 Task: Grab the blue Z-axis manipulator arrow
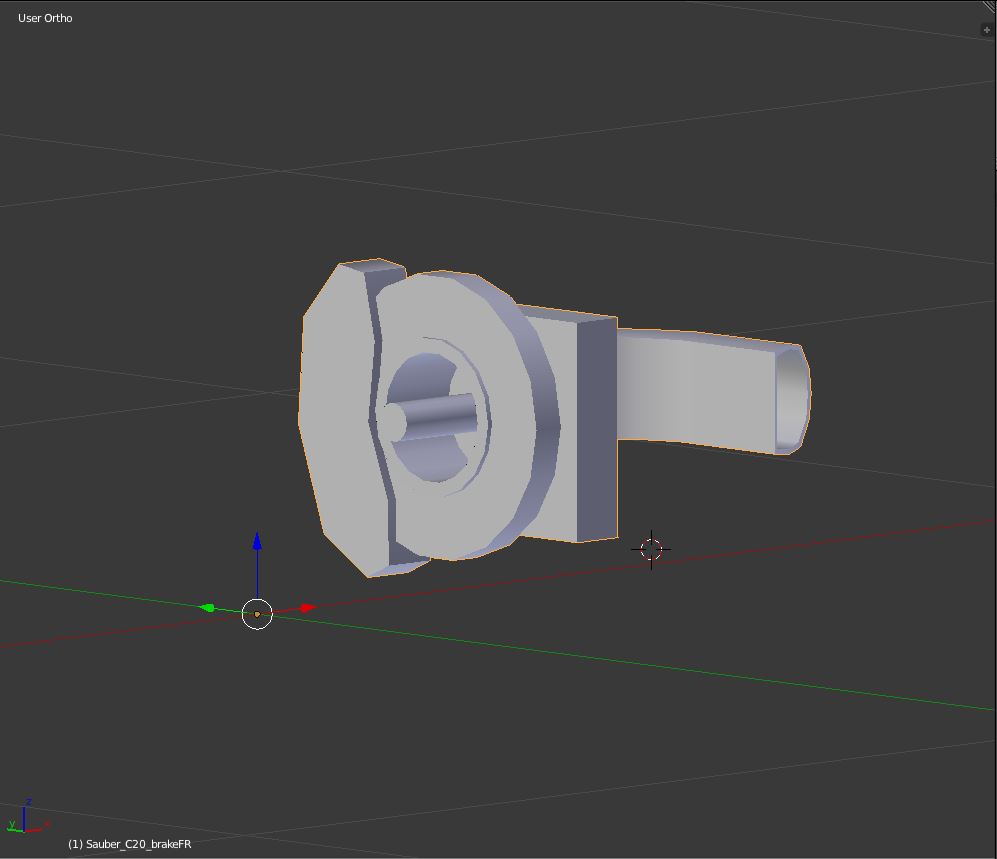[257, 541]
